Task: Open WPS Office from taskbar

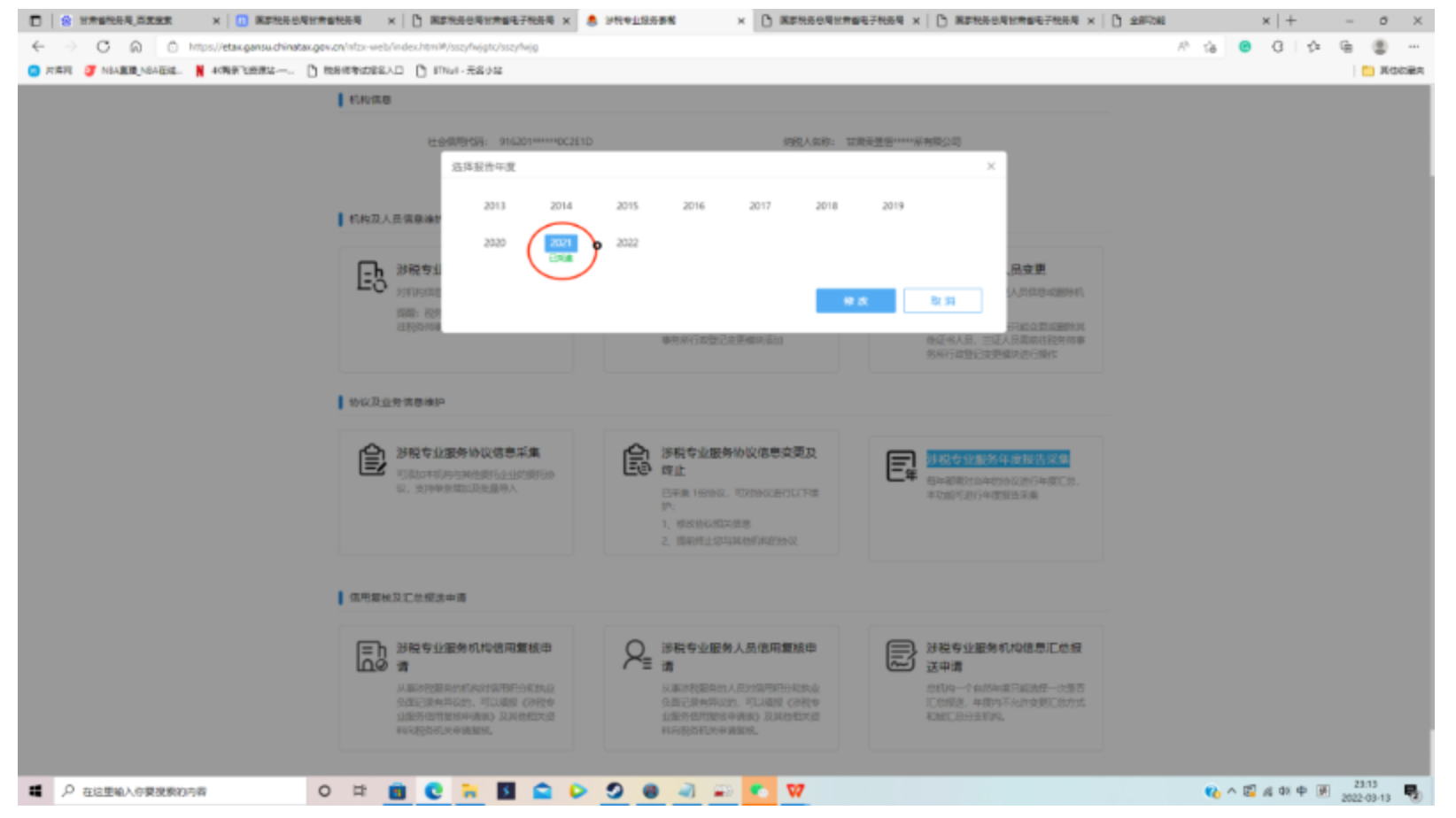Action: pos(795,791)
